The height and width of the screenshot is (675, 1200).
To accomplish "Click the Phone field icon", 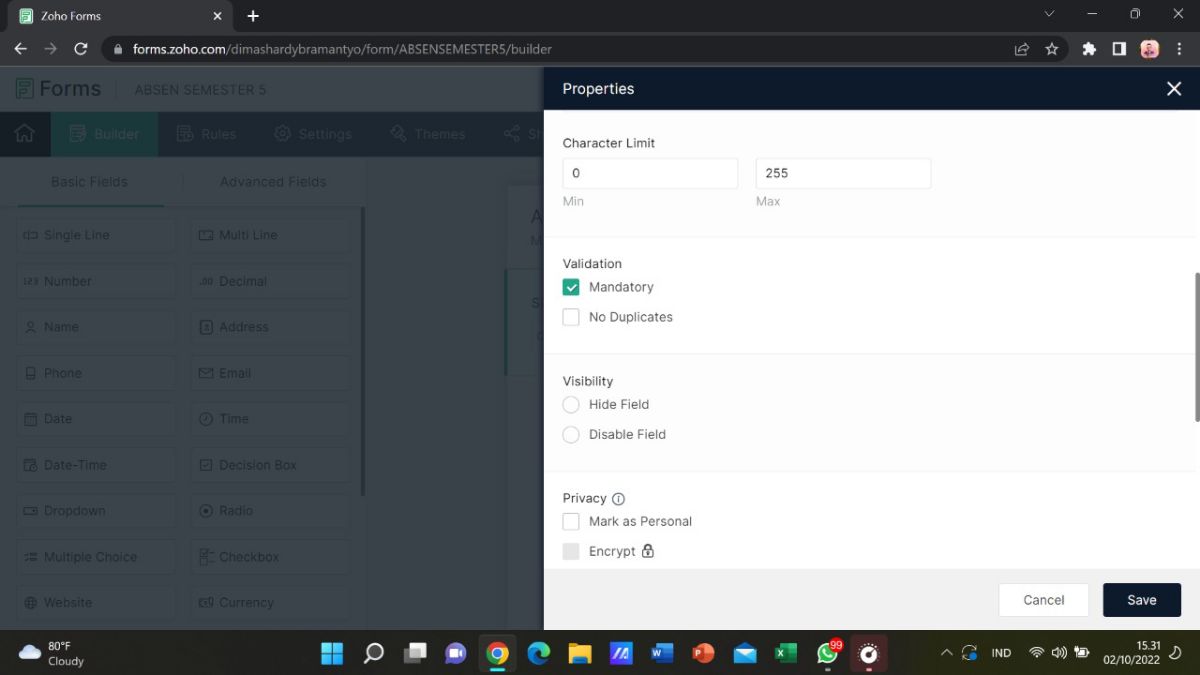I will pyautogui.click(x=31, y=373).
